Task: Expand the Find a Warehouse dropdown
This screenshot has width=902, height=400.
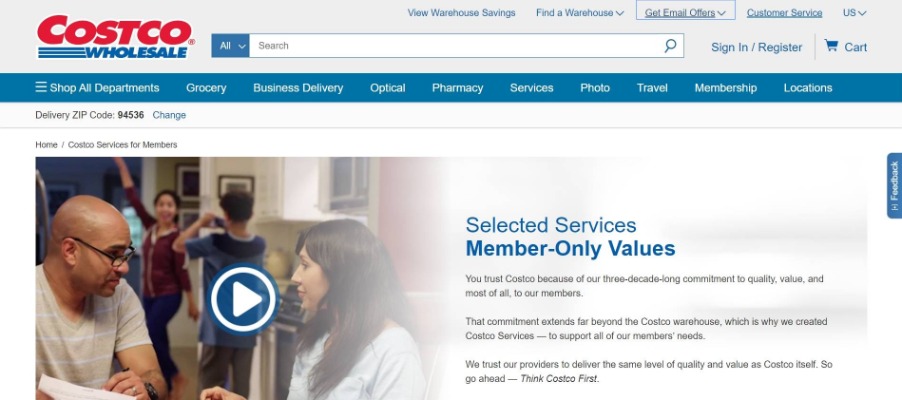Action: pyautogui.click(x=580, y=13)
